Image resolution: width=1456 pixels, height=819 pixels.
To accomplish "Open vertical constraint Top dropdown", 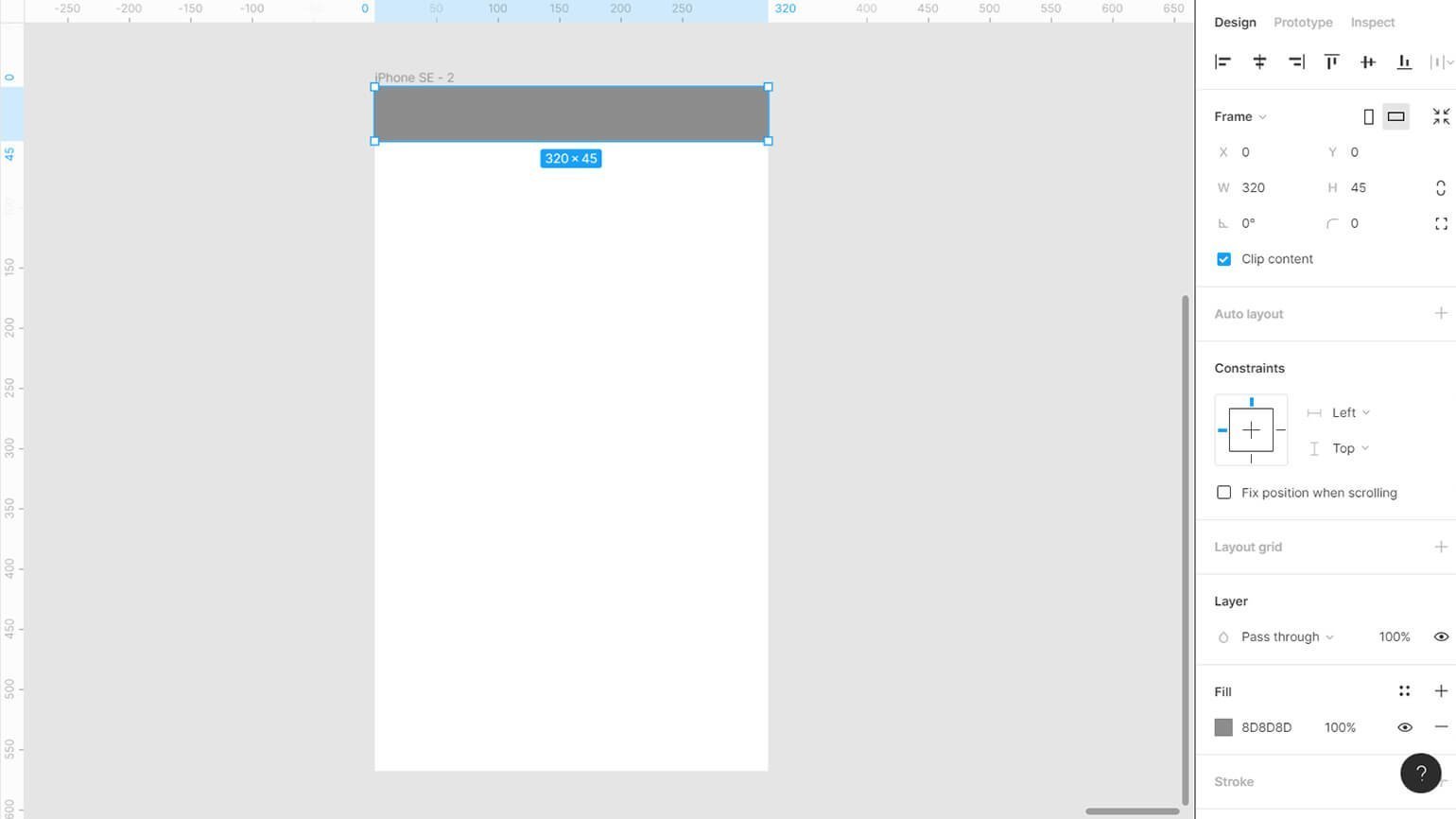I will click(x=1350, y=448).
